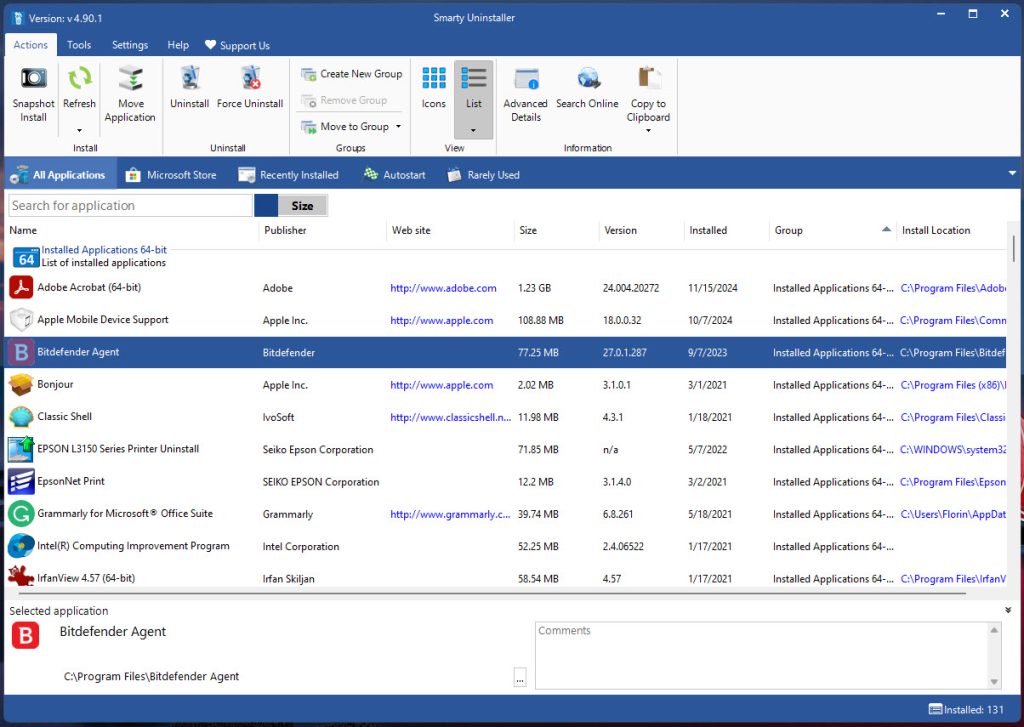Click the Intel Computing Improvement Program icon

click(x=21, y=546)
